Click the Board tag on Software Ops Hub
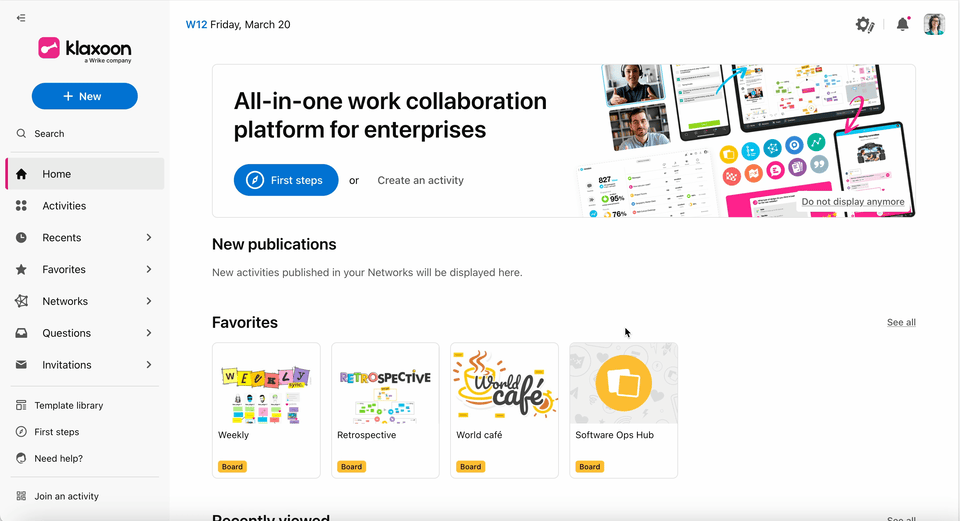This screenshot has width=960, height=521. [590, 467]
